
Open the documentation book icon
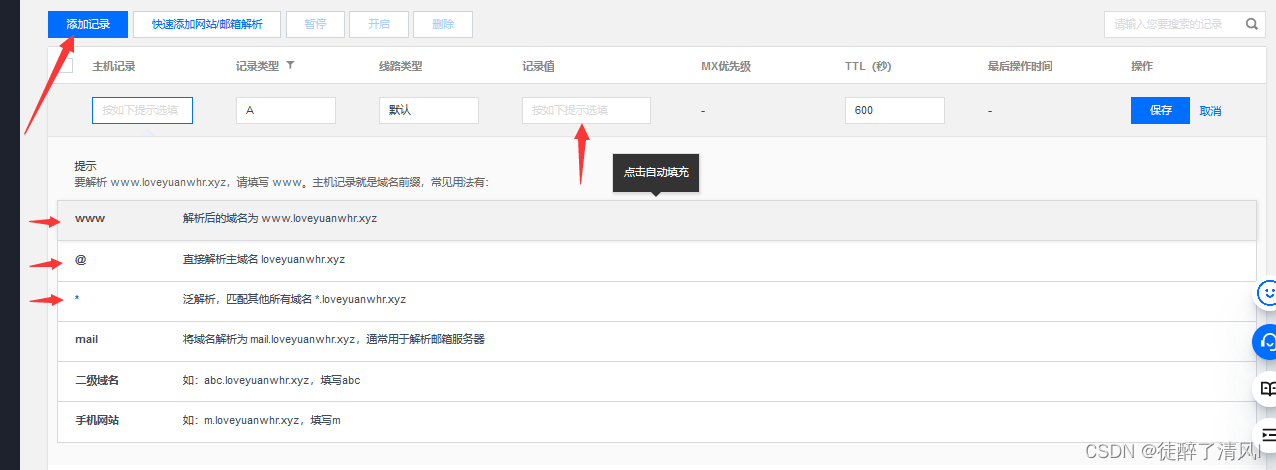tap(1267, 388)
